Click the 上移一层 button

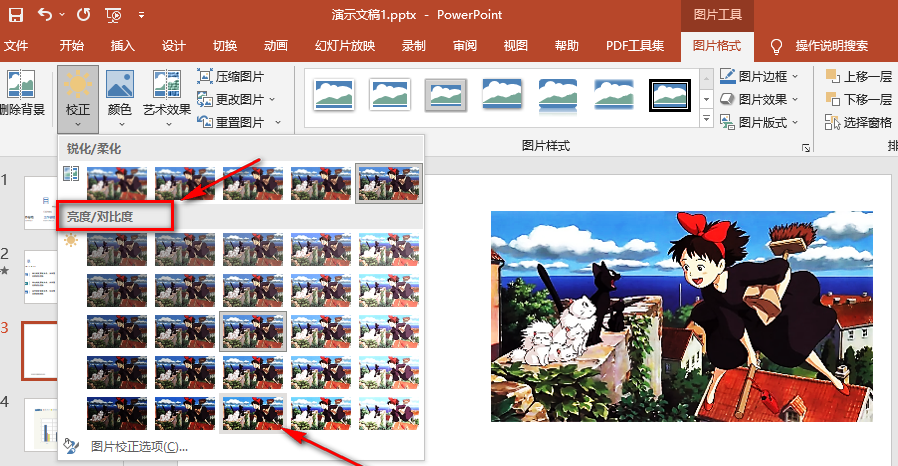858,76
